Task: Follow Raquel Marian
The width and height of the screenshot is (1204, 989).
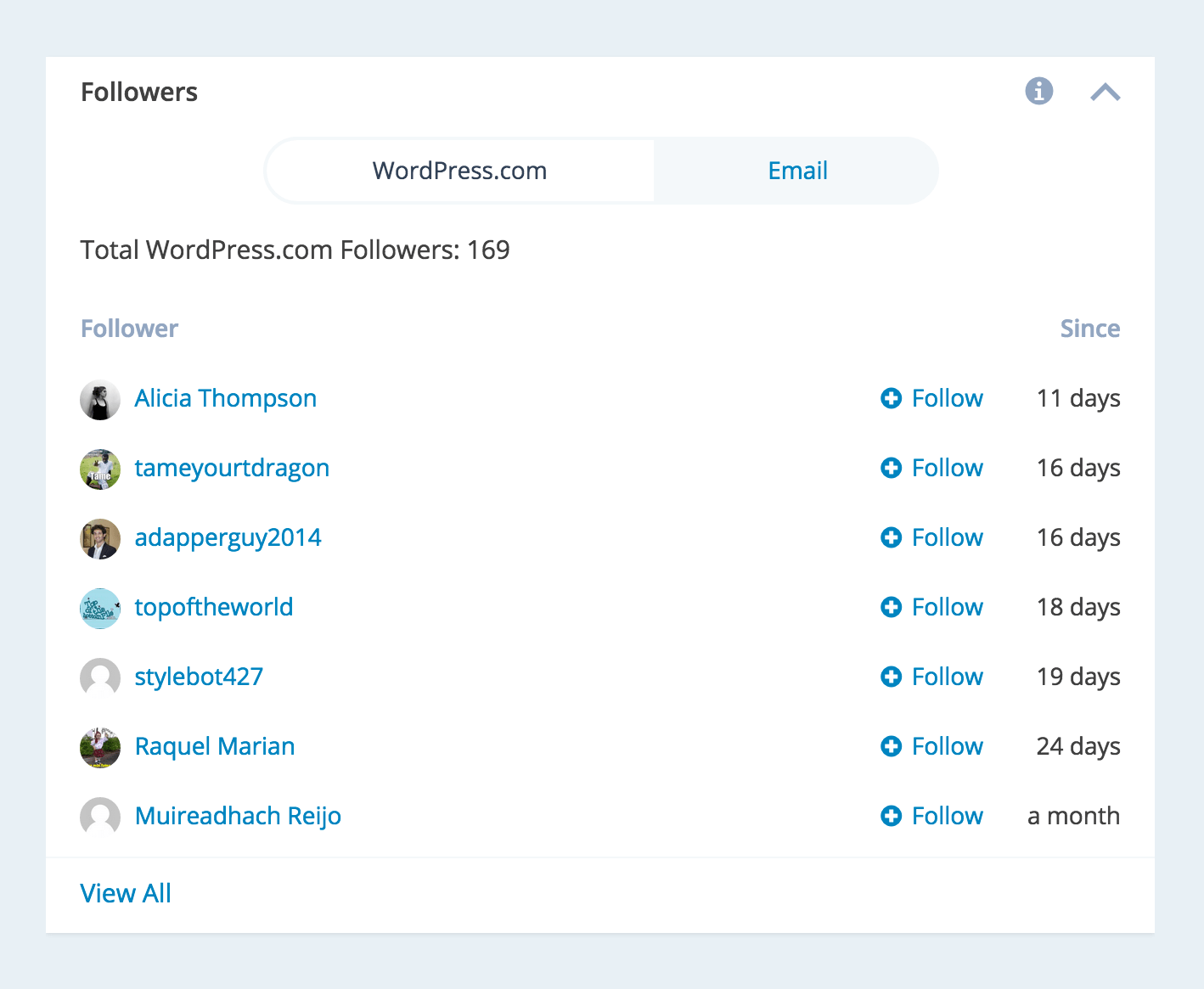Action: coord(946,746)
